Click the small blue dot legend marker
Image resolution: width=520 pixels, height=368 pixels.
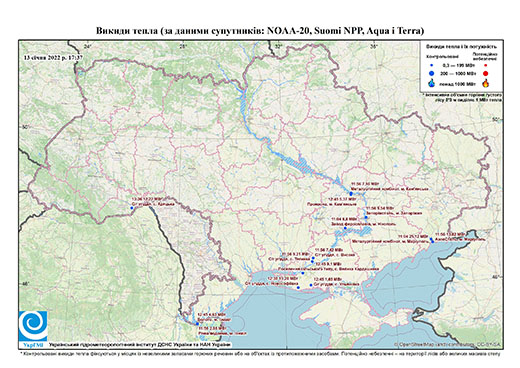[x=432, y=65]
